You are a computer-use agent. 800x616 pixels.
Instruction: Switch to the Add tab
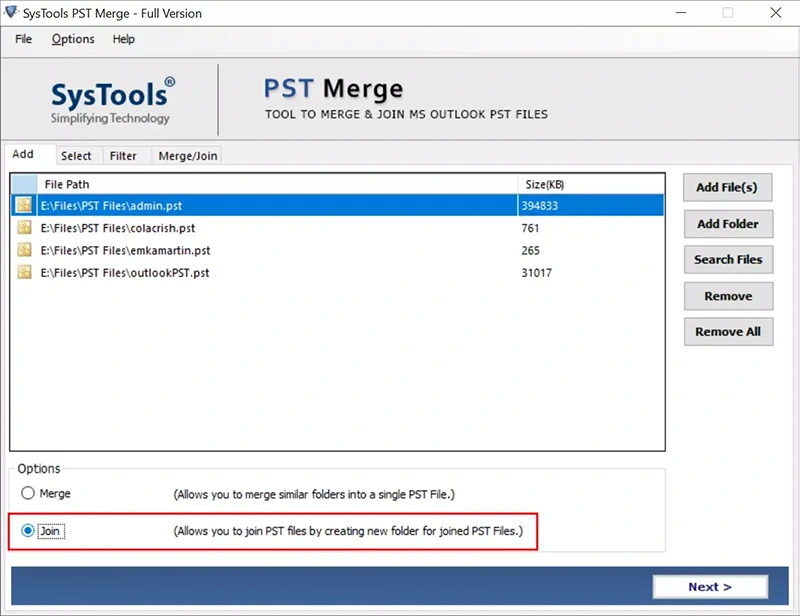[29, 154]
